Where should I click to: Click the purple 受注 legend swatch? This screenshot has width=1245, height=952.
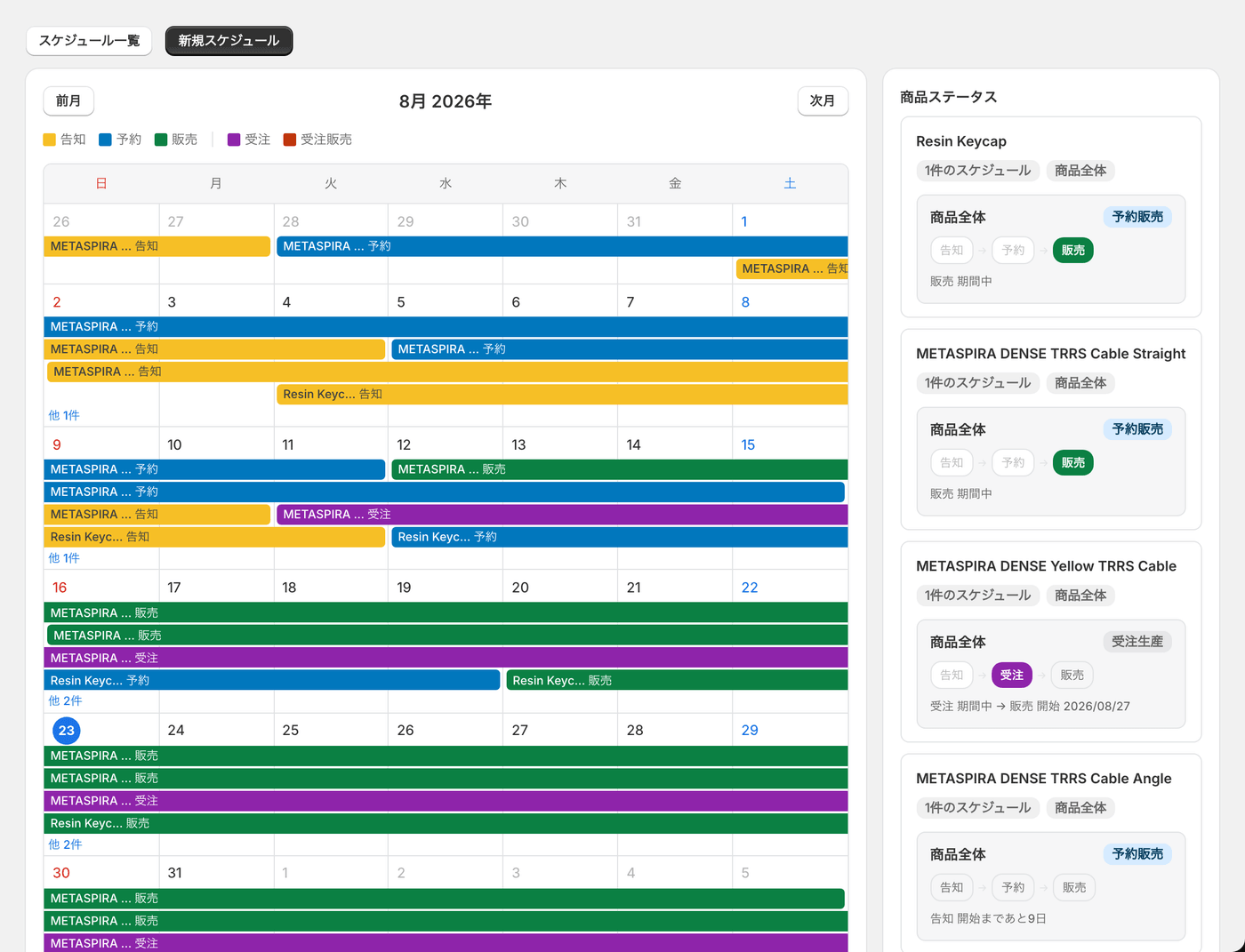coord(234,140)
